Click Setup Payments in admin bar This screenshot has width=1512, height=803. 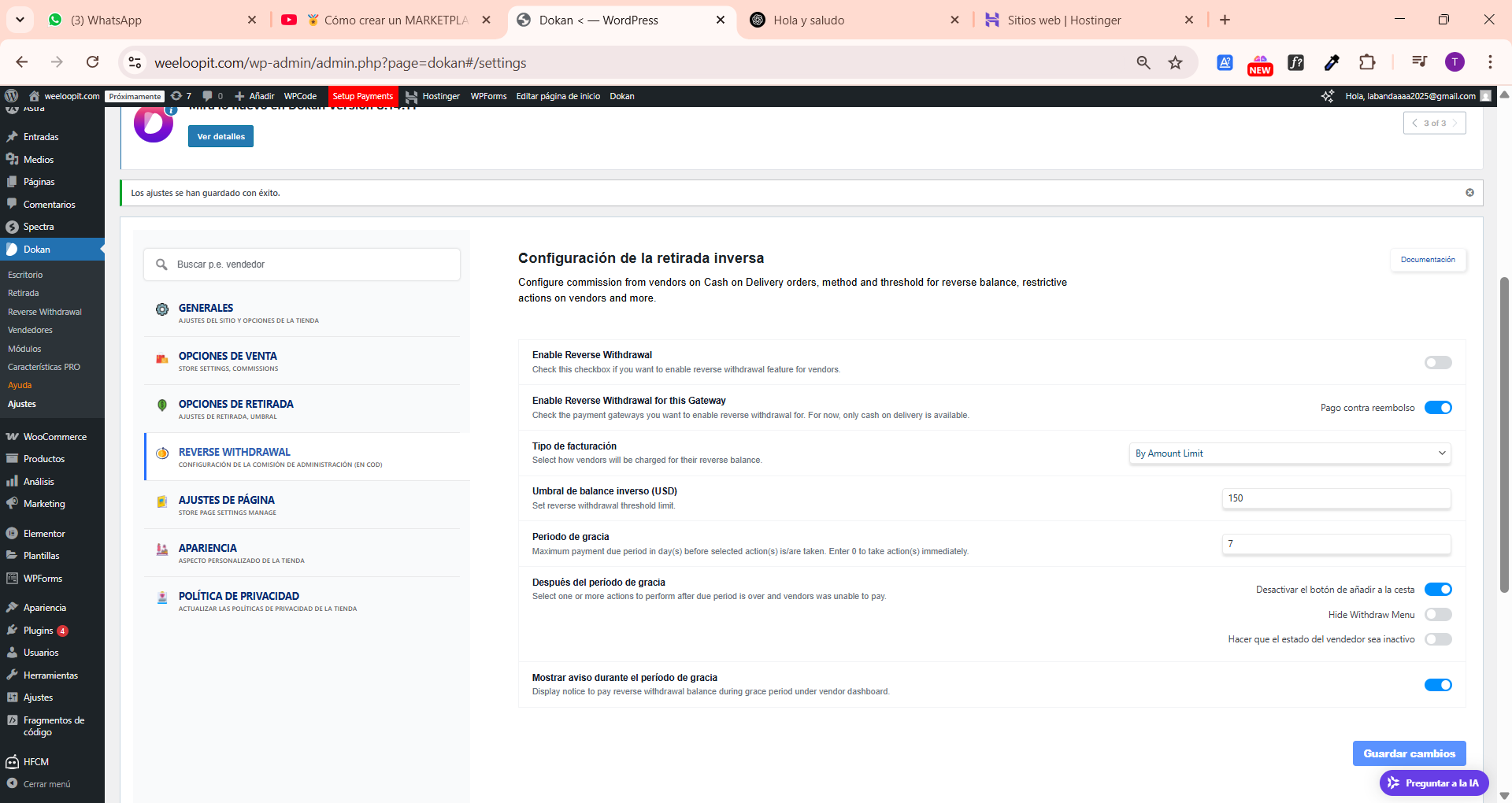point(362,96)
